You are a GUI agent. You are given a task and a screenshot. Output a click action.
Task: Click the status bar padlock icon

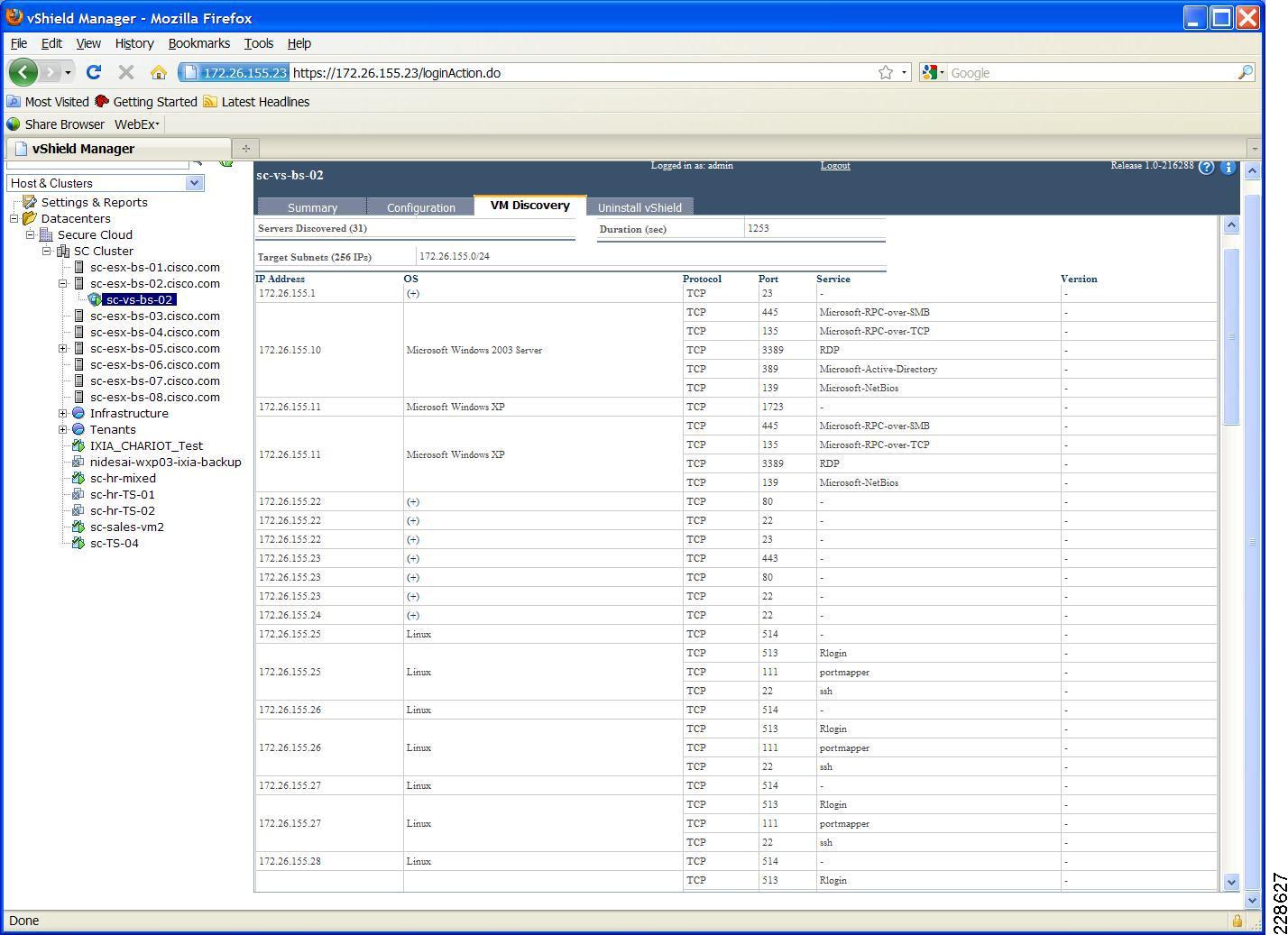pyautogui.click(x=1237, y=921)
